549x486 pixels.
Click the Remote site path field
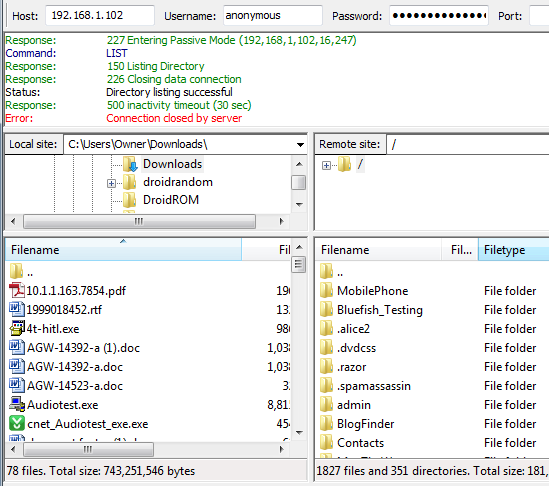point(468,144)
